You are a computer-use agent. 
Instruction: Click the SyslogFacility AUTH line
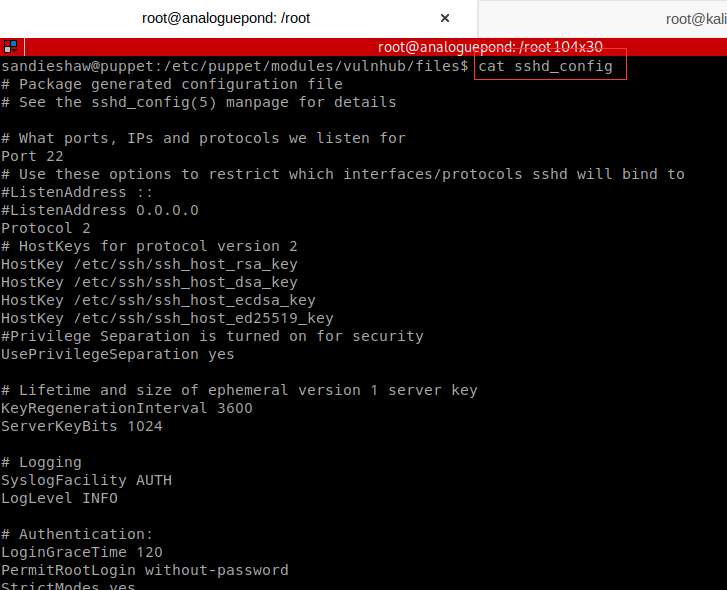pos(86,480)
